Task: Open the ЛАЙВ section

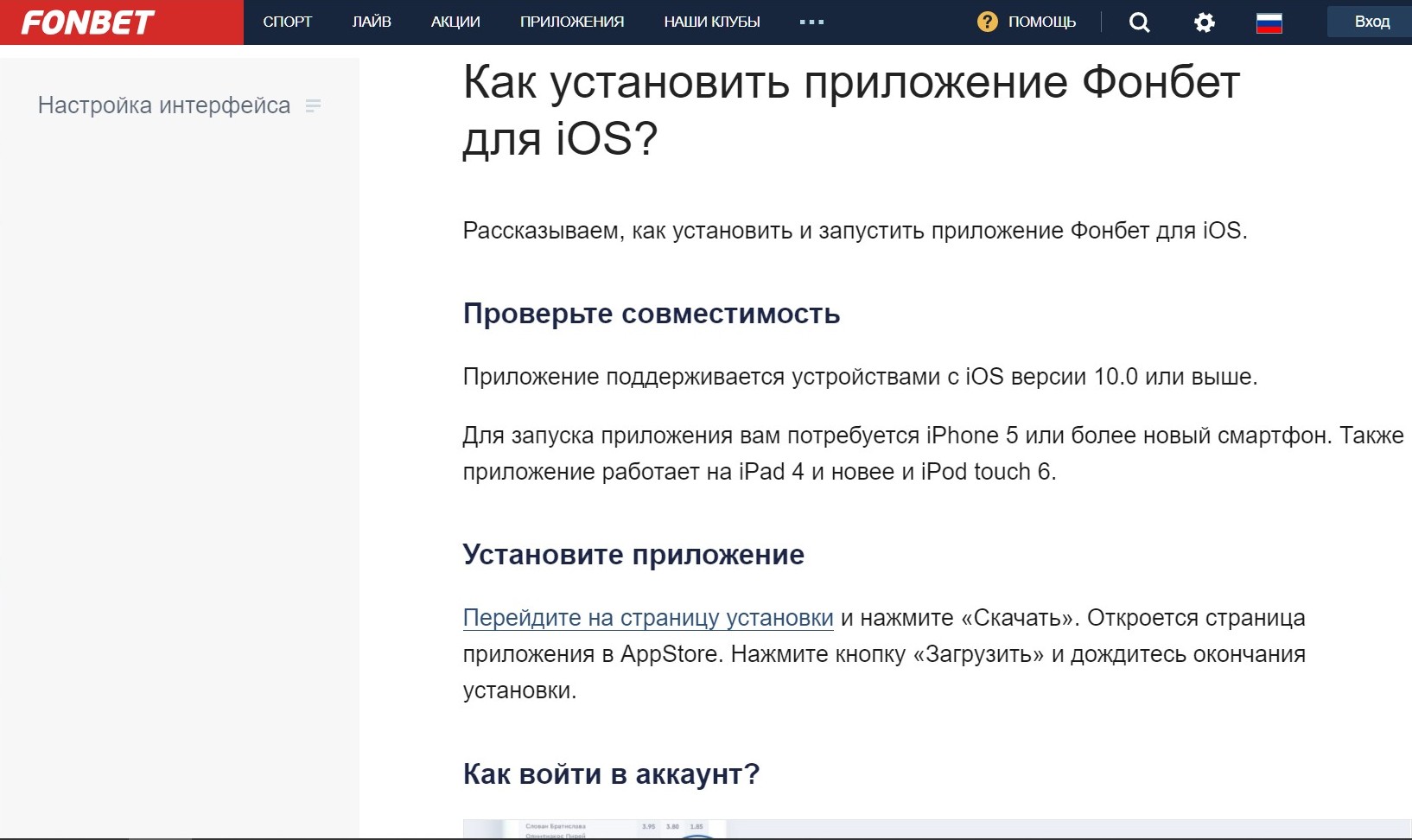Action: (372, 22)
